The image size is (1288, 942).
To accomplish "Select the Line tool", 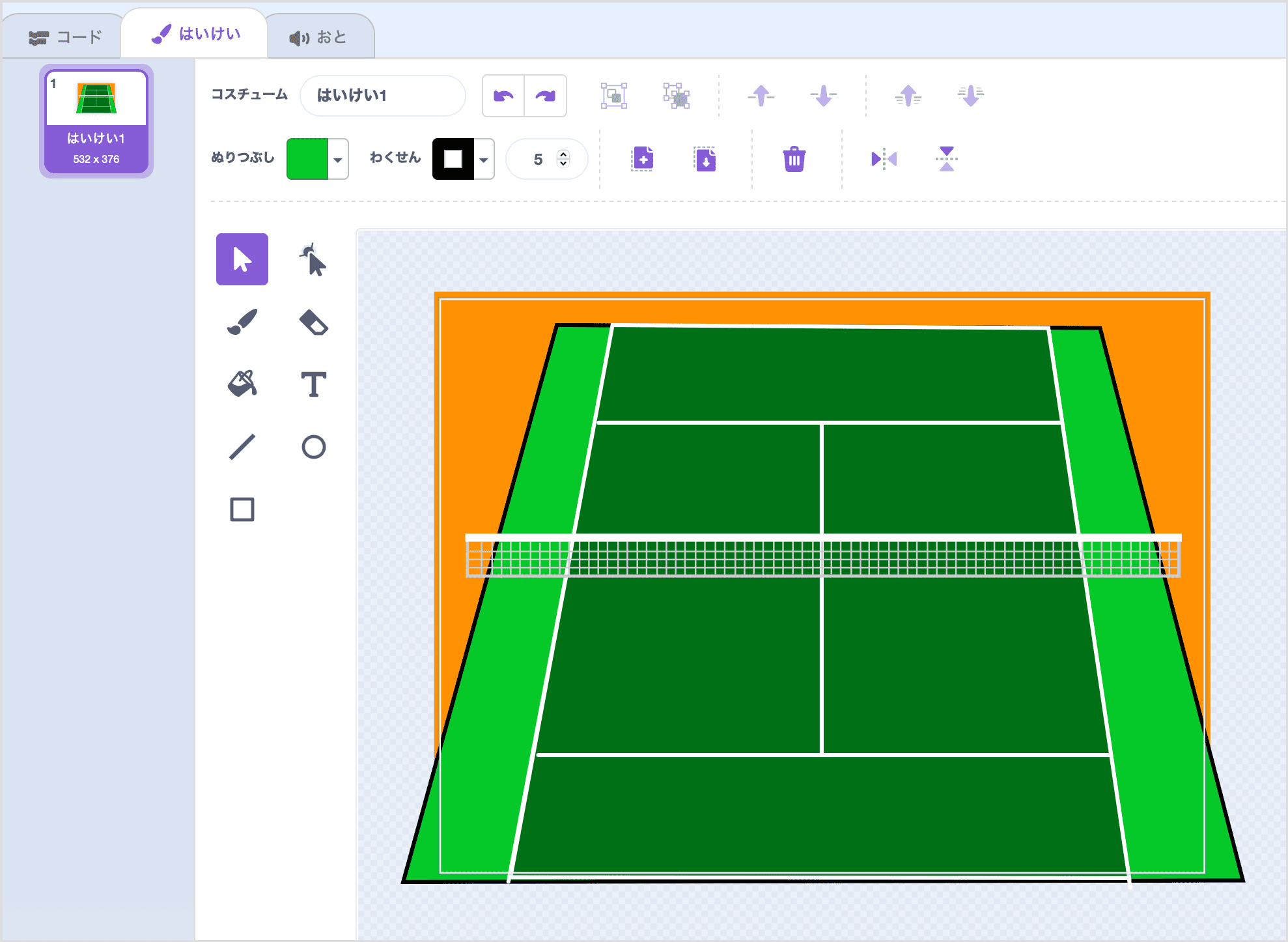I will (242, 447).
